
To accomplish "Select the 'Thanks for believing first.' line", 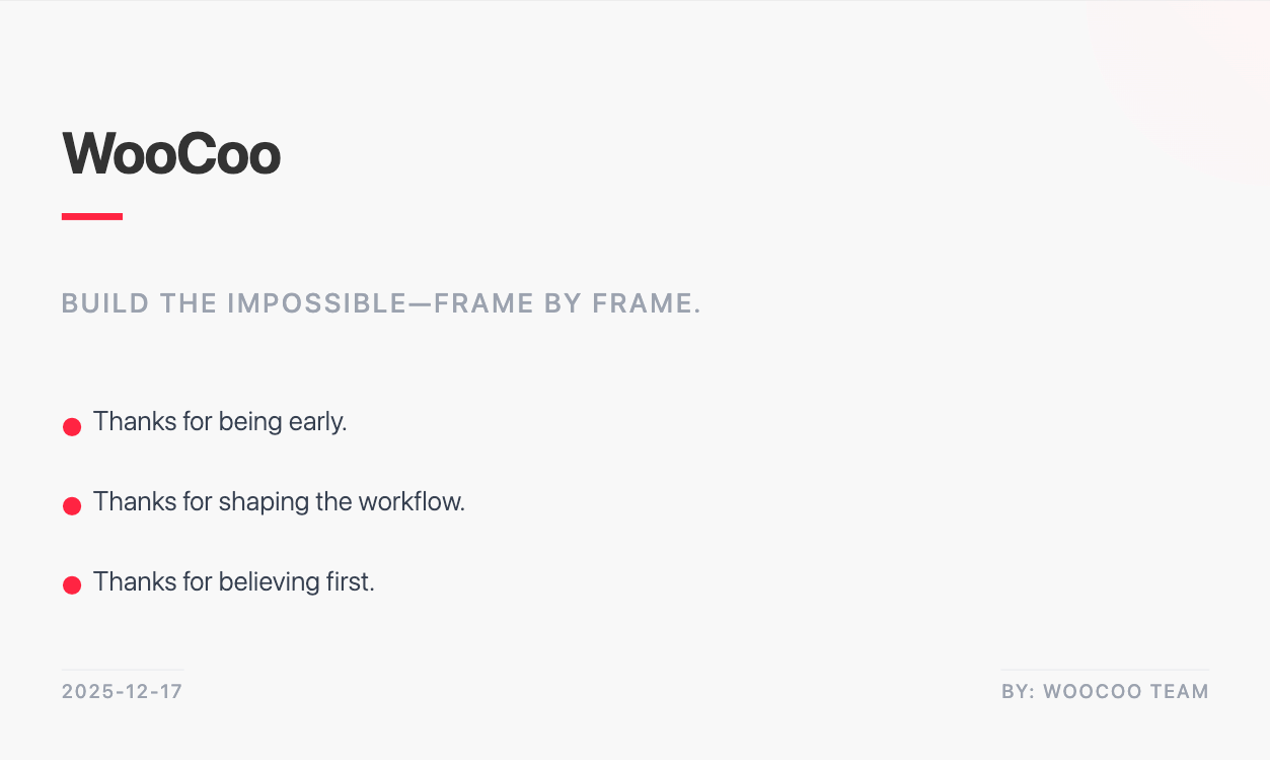I will 233,582.
